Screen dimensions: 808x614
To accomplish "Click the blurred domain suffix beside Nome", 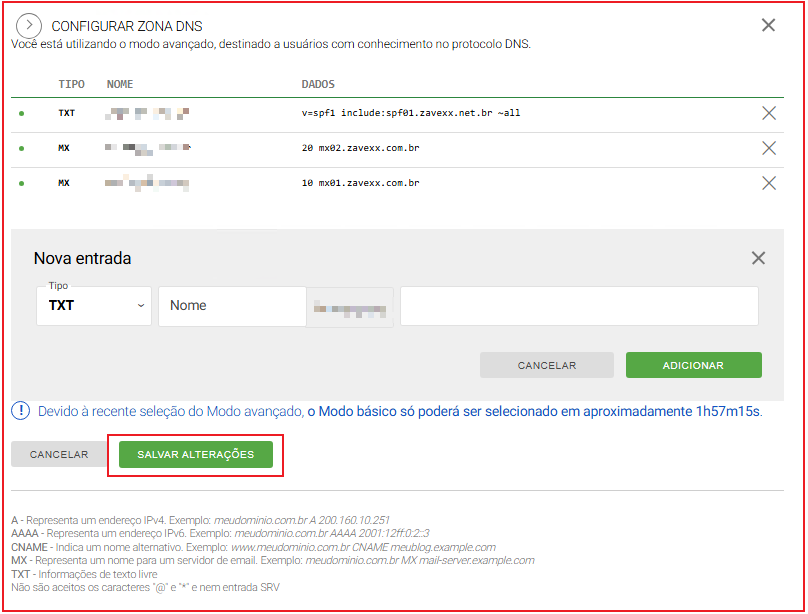I will [x=350, y=306].
